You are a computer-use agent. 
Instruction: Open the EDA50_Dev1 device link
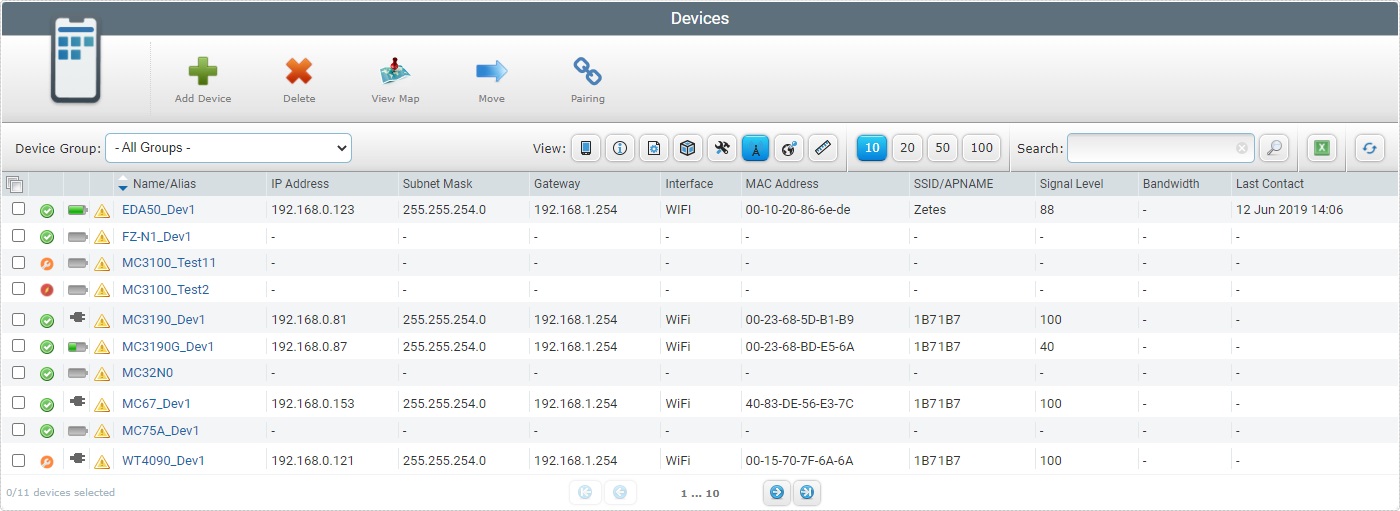[158, 210]
